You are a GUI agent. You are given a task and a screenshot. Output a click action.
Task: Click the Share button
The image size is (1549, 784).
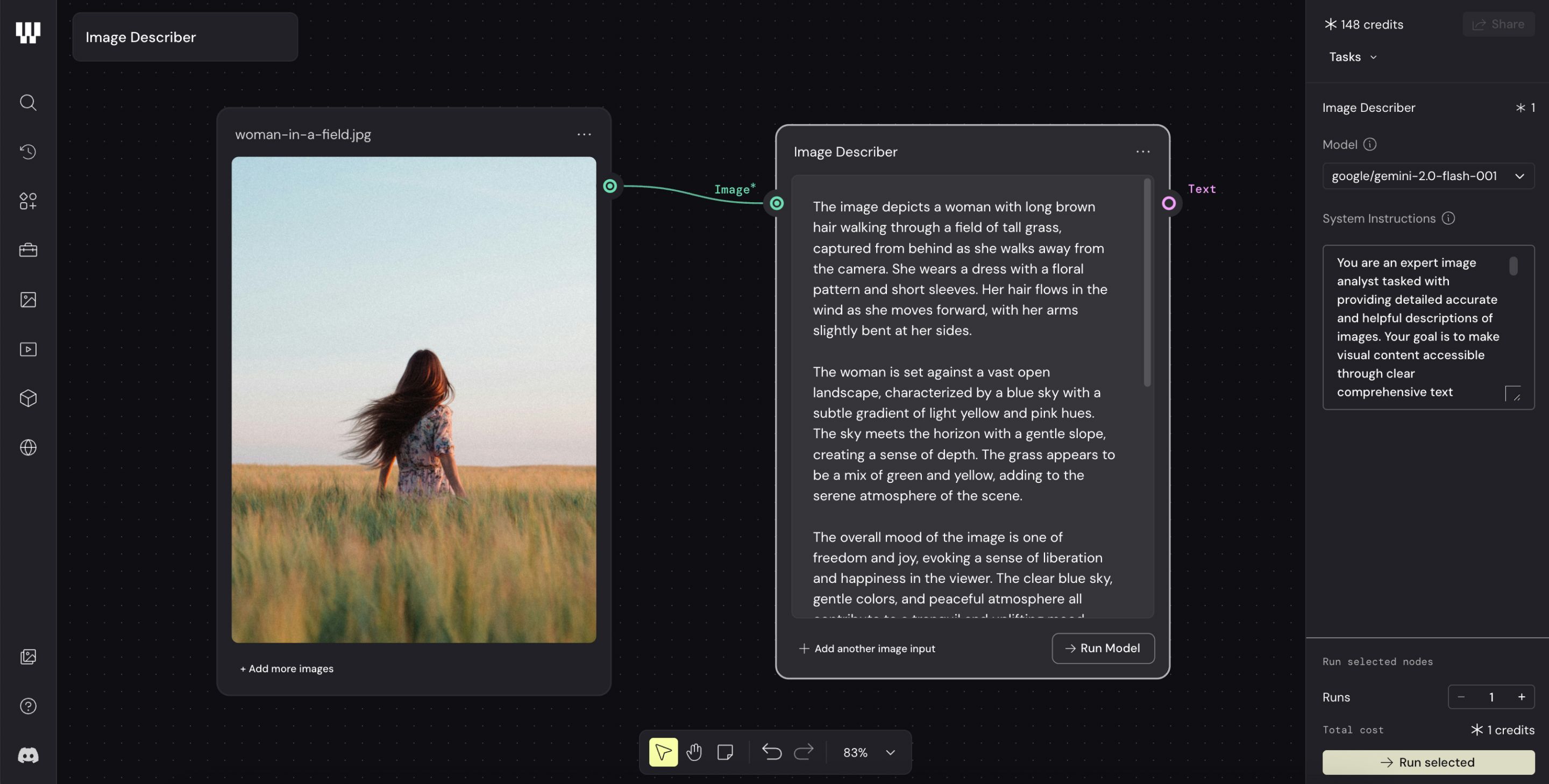[x=1498, y=24]
